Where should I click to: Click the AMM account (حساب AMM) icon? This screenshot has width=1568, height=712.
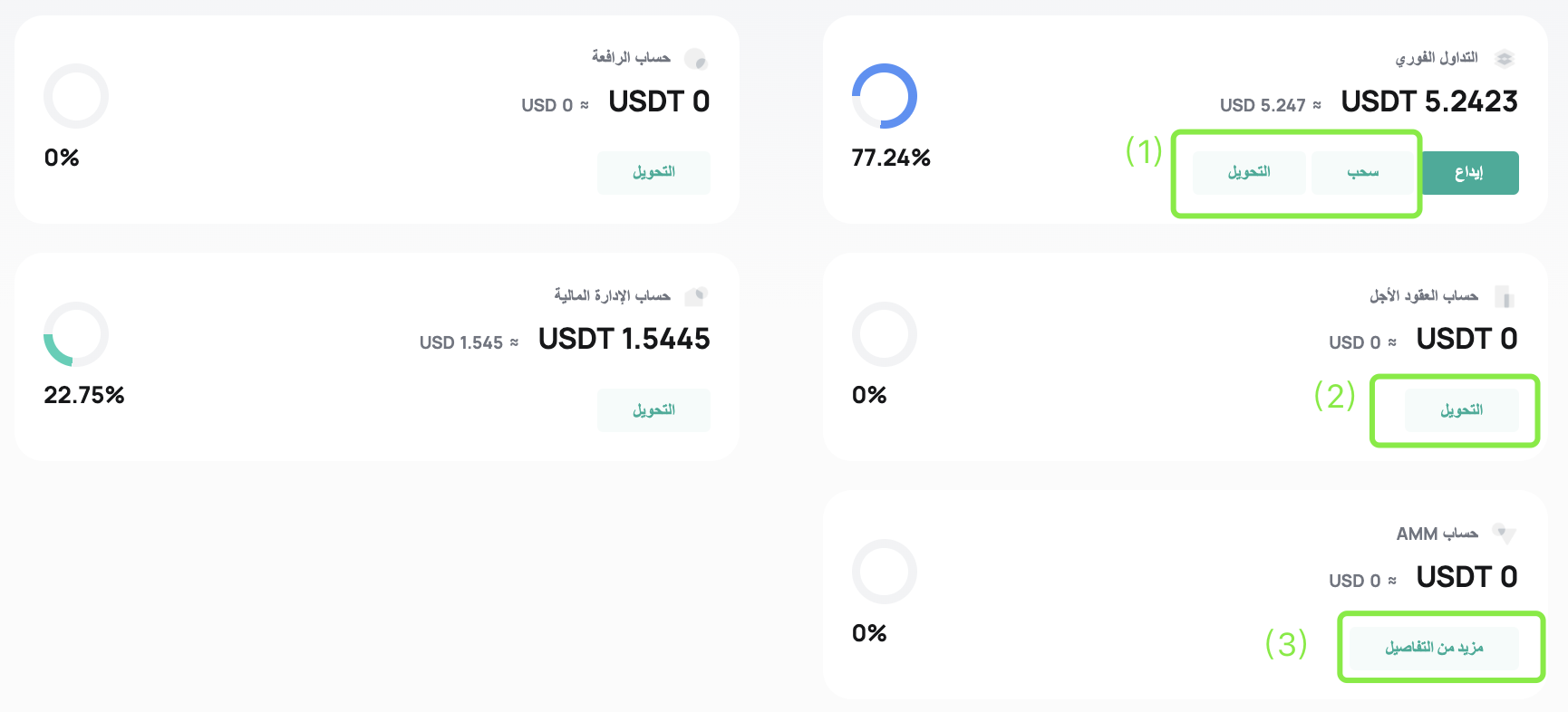(x=1505, y=534)
